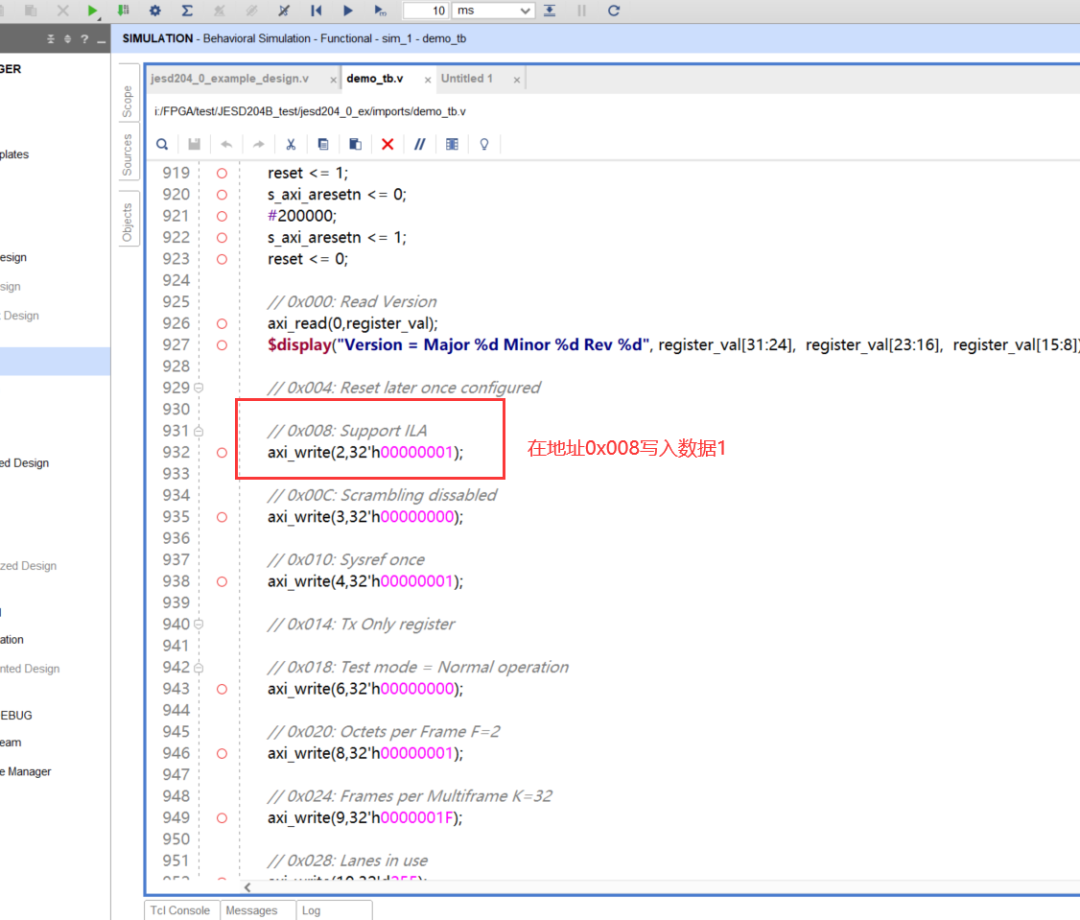
Task: Collapse the code fold at line 942
Action: pos(199,668)
